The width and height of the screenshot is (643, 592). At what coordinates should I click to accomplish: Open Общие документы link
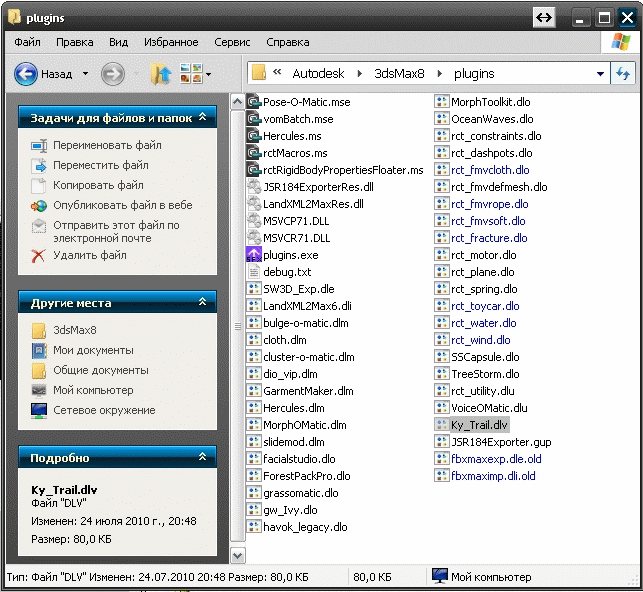tap(101, 370)
